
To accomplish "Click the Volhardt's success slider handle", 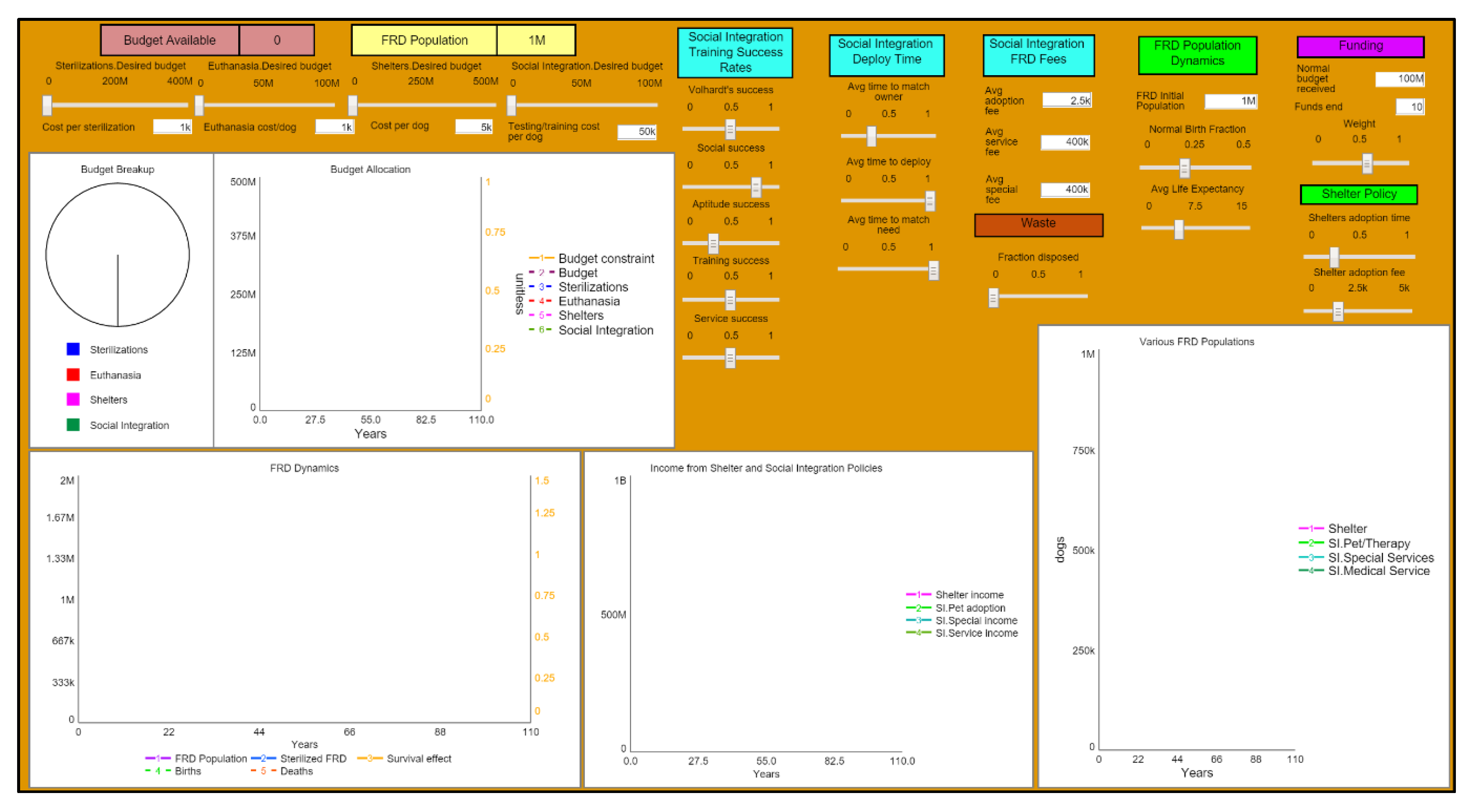I will click(x=730, y=129).
